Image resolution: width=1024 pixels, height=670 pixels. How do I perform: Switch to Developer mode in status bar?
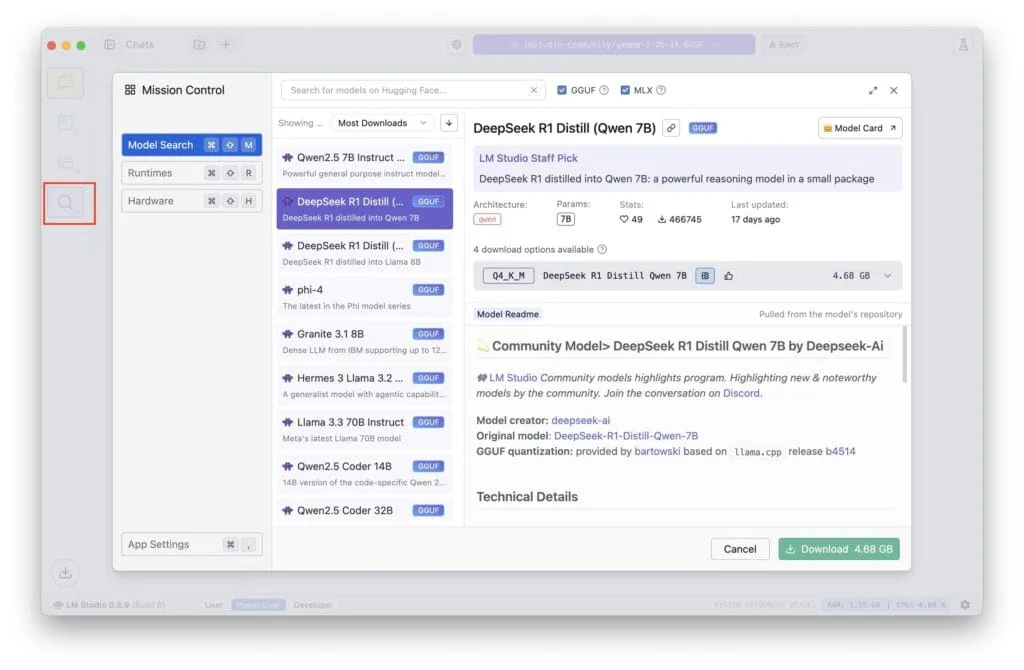(x=313, y=605)
